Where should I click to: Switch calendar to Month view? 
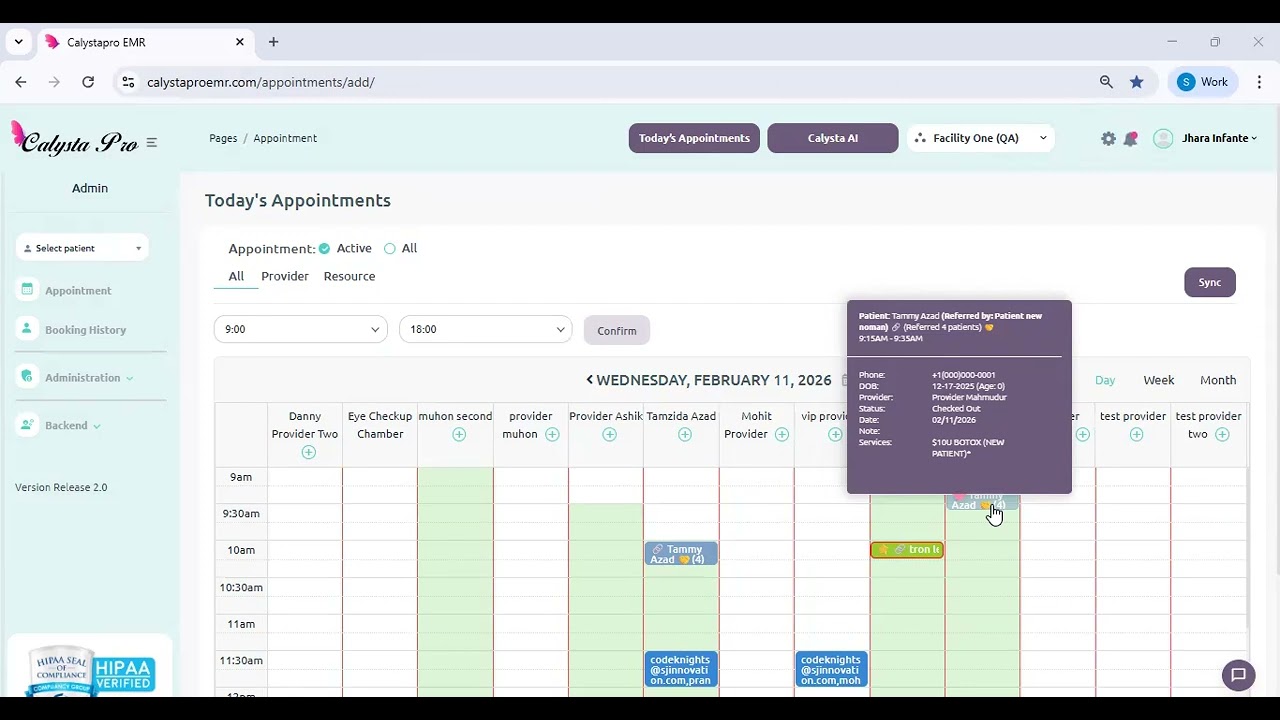point(1218,380)
